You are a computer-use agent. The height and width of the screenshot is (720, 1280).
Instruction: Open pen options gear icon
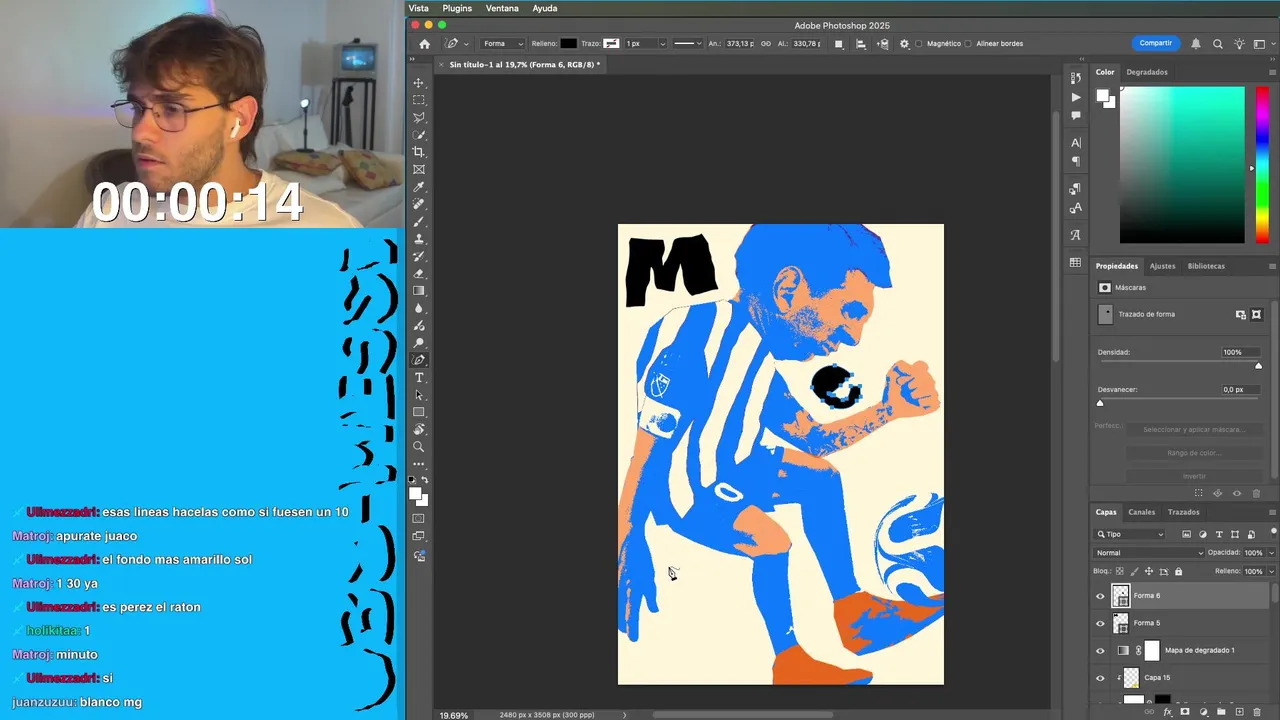point(905,44)
